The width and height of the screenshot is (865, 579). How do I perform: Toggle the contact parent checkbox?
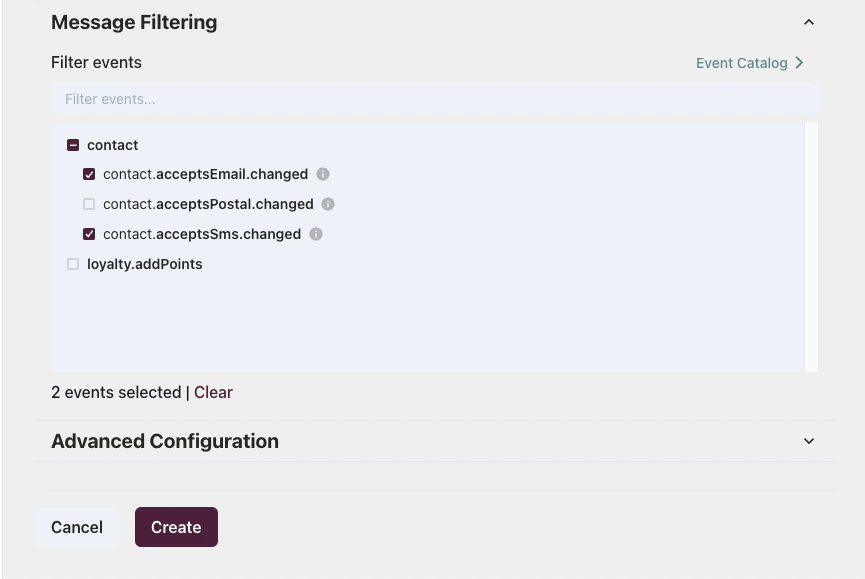[x=73, y=144]
